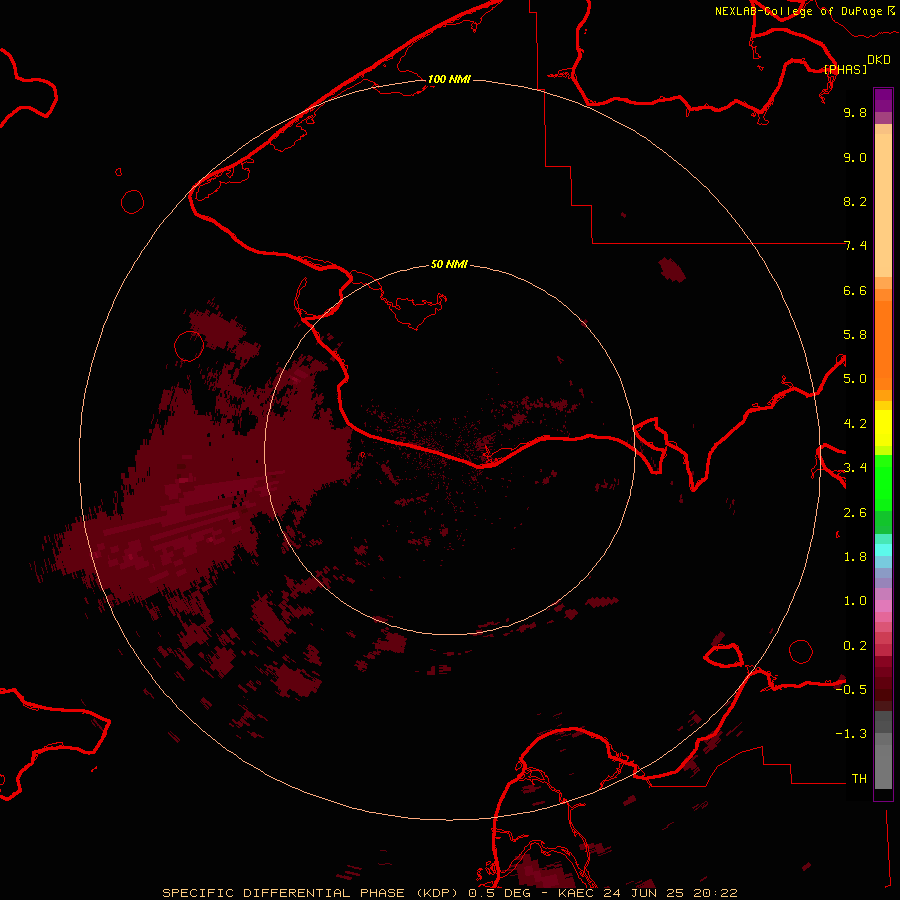This screenshot has height=900, width=900.
Task: Click the 0.2 scale value
Action: tap(855, 646)
